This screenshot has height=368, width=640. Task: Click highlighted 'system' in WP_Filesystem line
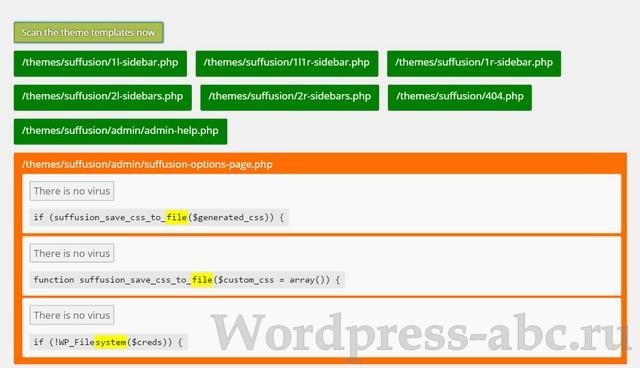click(111, 342)
